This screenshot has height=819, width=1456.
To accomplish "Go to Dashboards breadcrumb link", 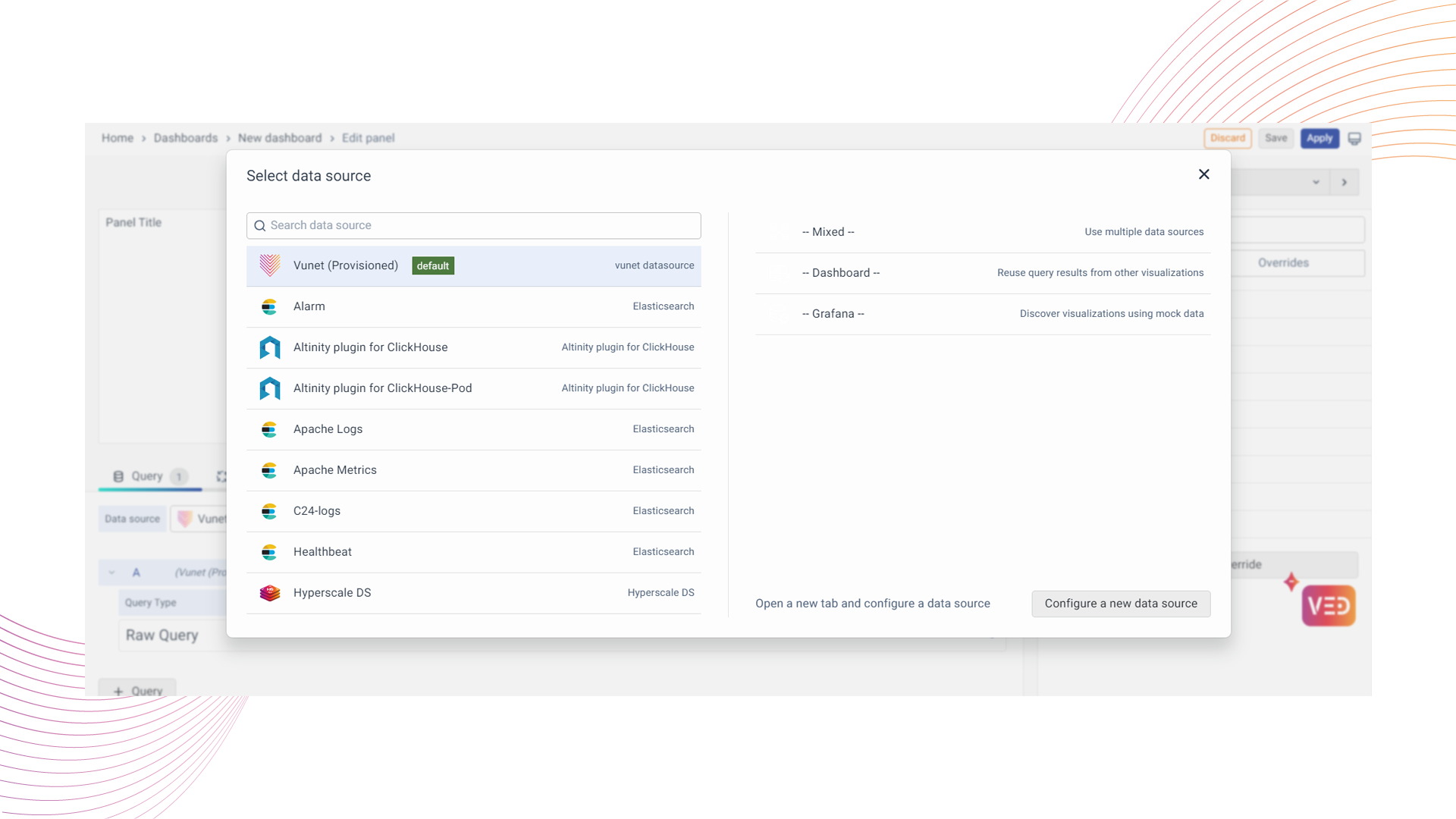I will (x=186, y=138).
